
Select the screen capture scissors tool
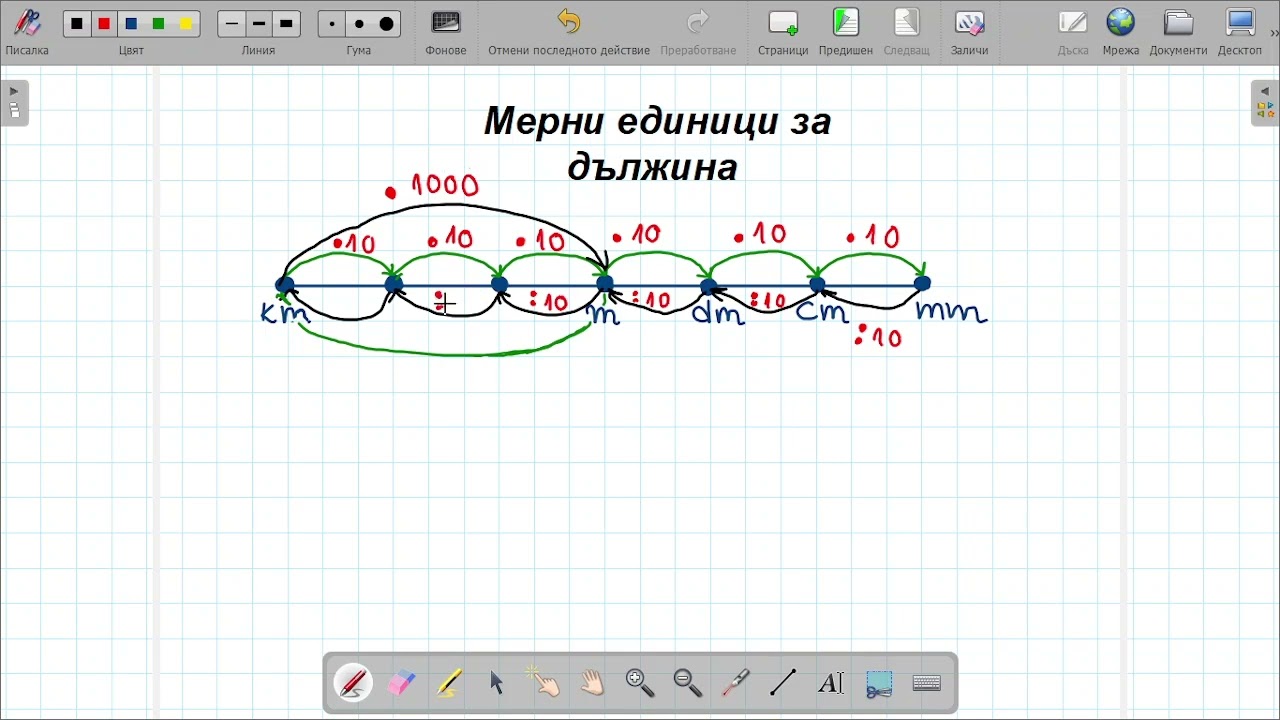(879, 684)
